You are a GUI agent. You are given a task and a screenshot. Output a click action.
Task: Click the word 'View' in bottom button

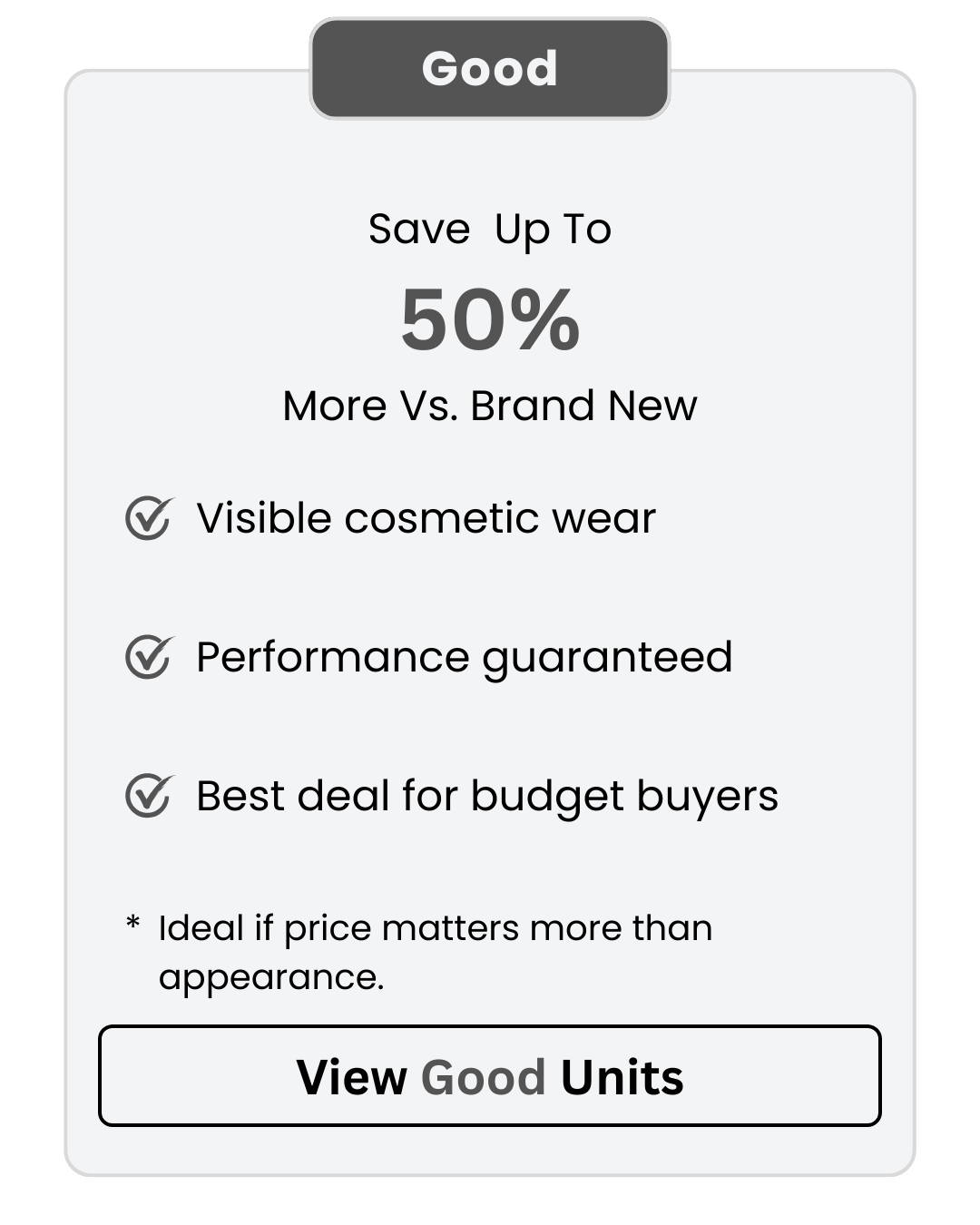[351, 1077]
